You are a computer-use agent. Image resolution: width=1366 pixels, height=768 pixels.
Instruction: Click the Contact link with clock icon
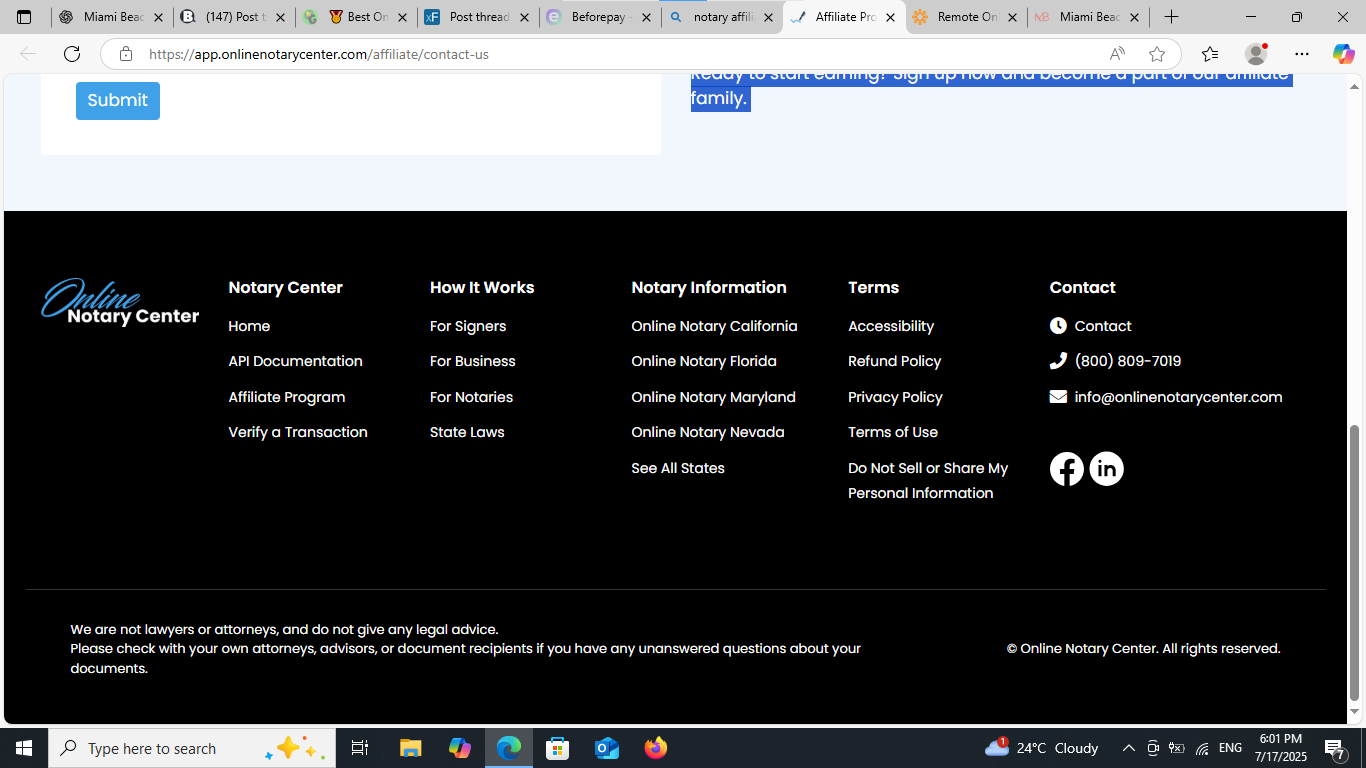point(1091,326)
